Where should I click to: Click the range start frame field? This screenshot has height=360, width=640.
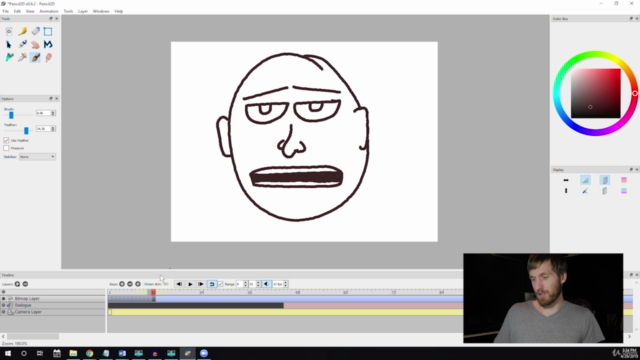coord(240,284)
